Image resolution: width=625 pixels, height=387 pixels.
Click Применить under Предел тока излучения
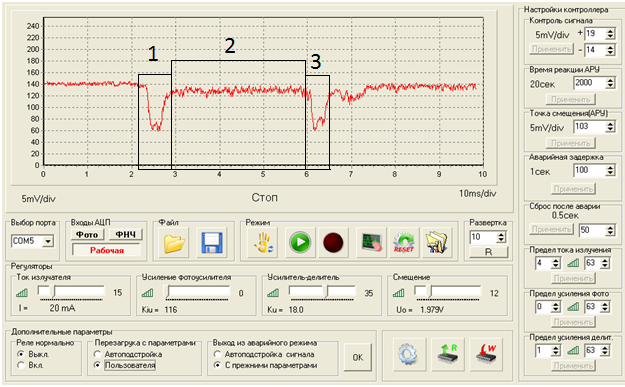(573, 278)
